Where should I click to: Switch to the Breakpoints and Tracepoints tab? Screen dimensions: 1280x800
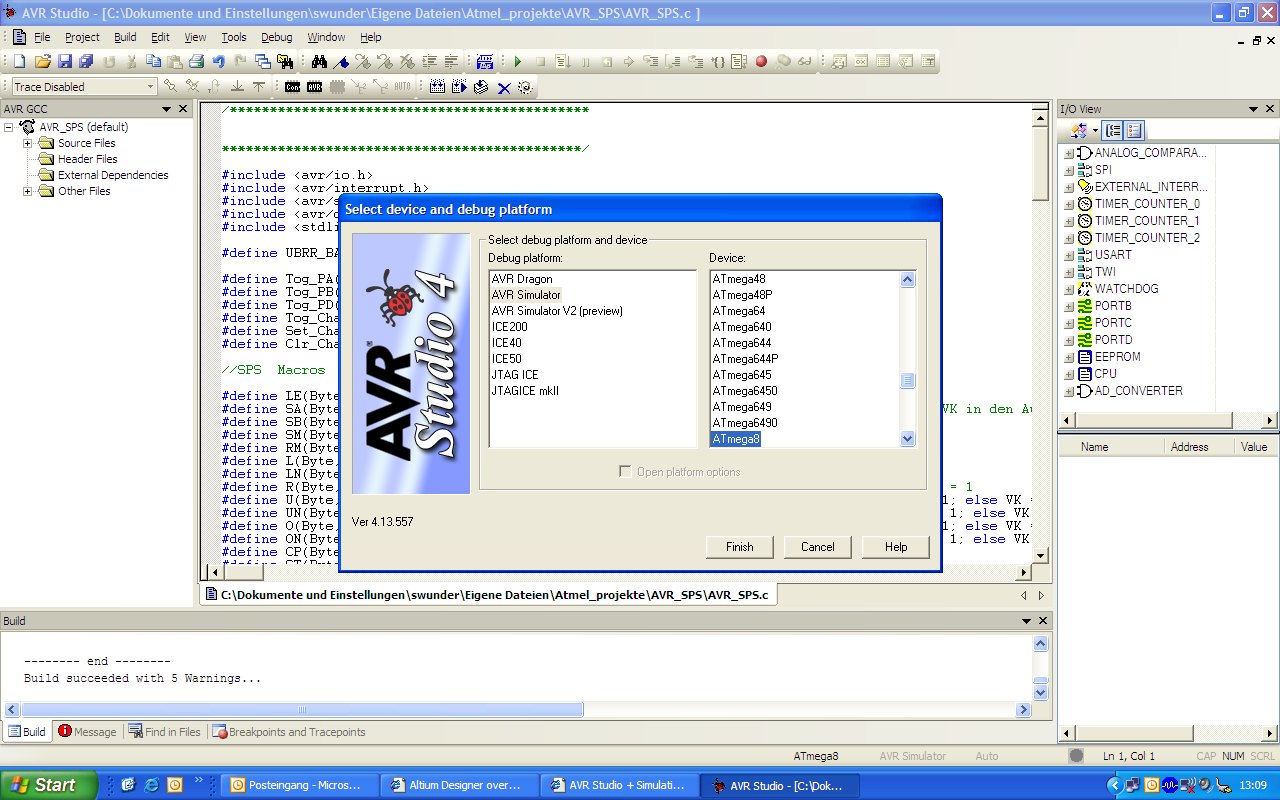pyautogui.click(x=289, y=732)
